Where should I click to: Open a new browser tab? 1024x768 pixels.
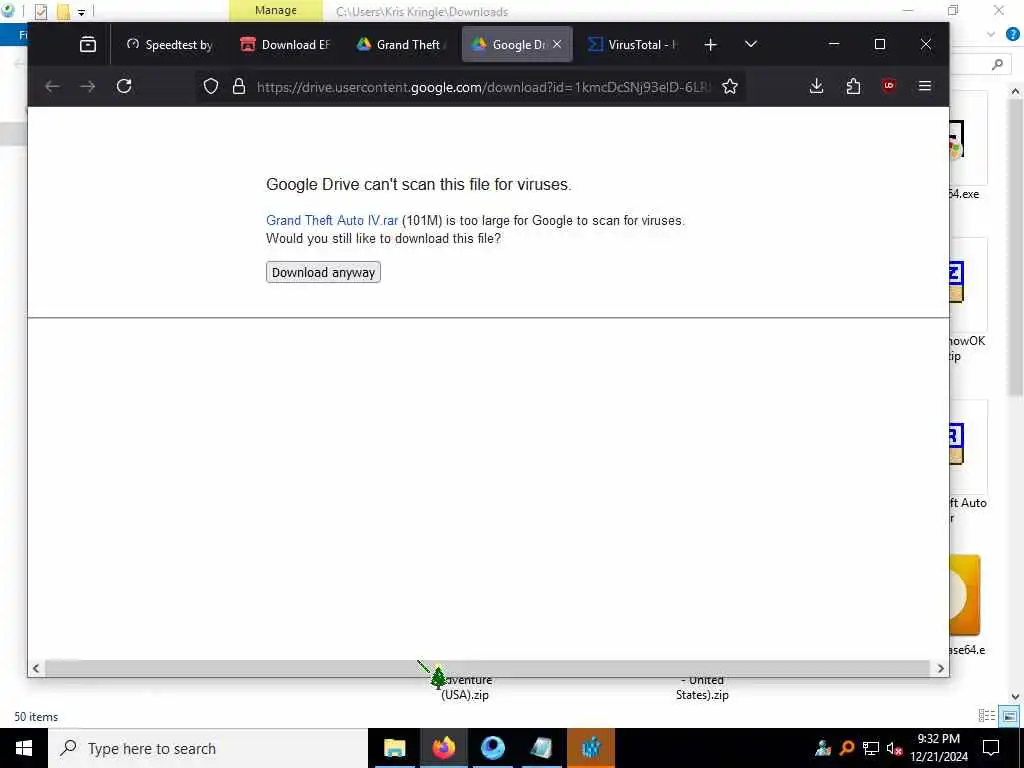tap(711, 44)
